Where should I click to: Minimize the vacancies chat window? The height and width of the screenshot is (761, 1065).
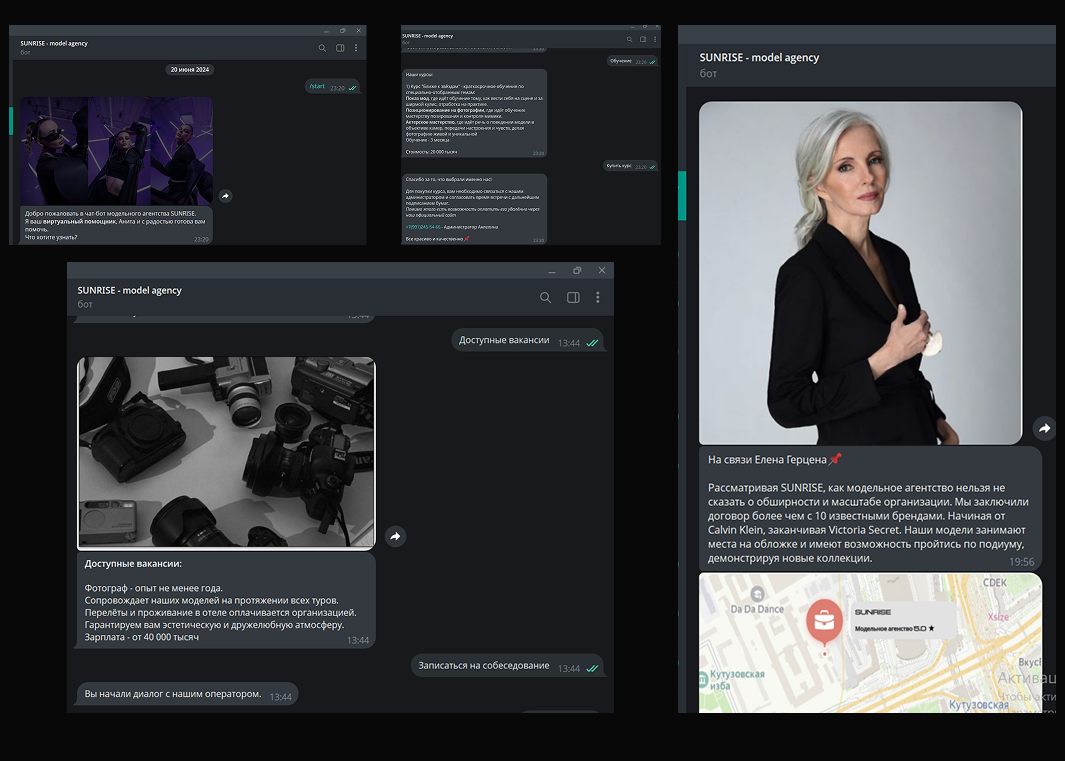coord(552,270)
